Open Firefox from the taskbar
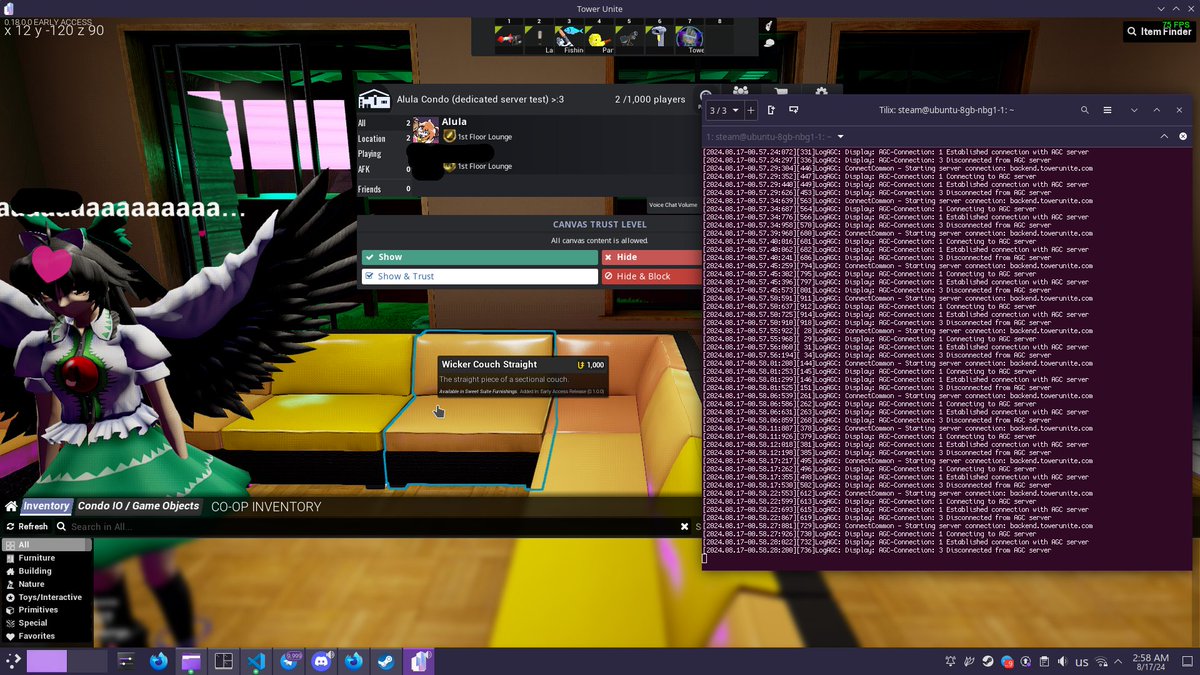The width and height of the screenshot is (1200, 675). [158, 660]
